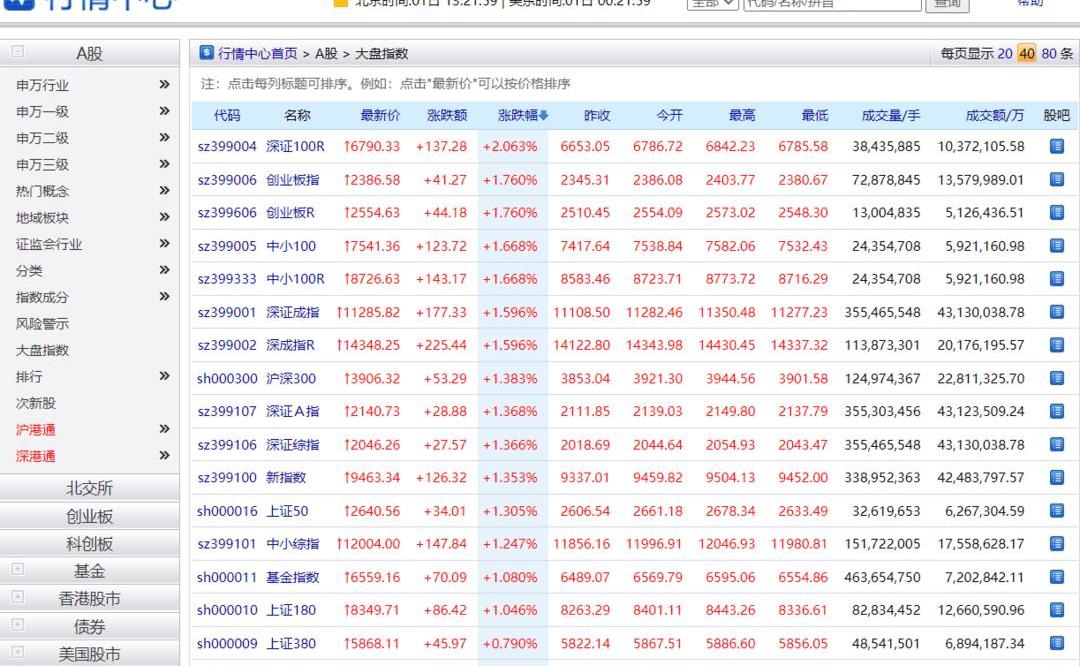
Task: Sort table by 成交额/万 column
Action: (995, 115)
